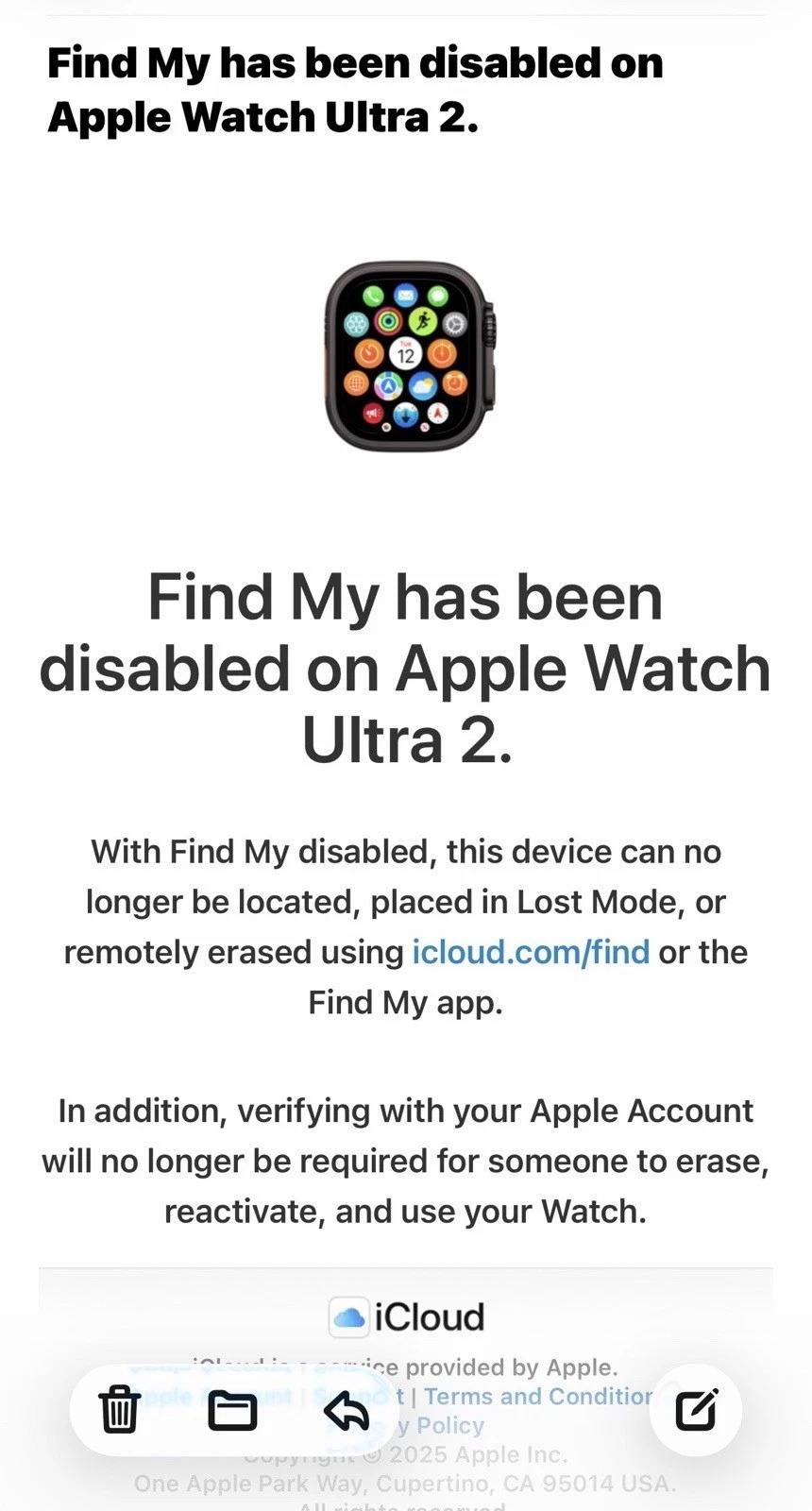Tap the green phone icon on watch face
Screen dimensions: 812x1511
pos(374,295)
